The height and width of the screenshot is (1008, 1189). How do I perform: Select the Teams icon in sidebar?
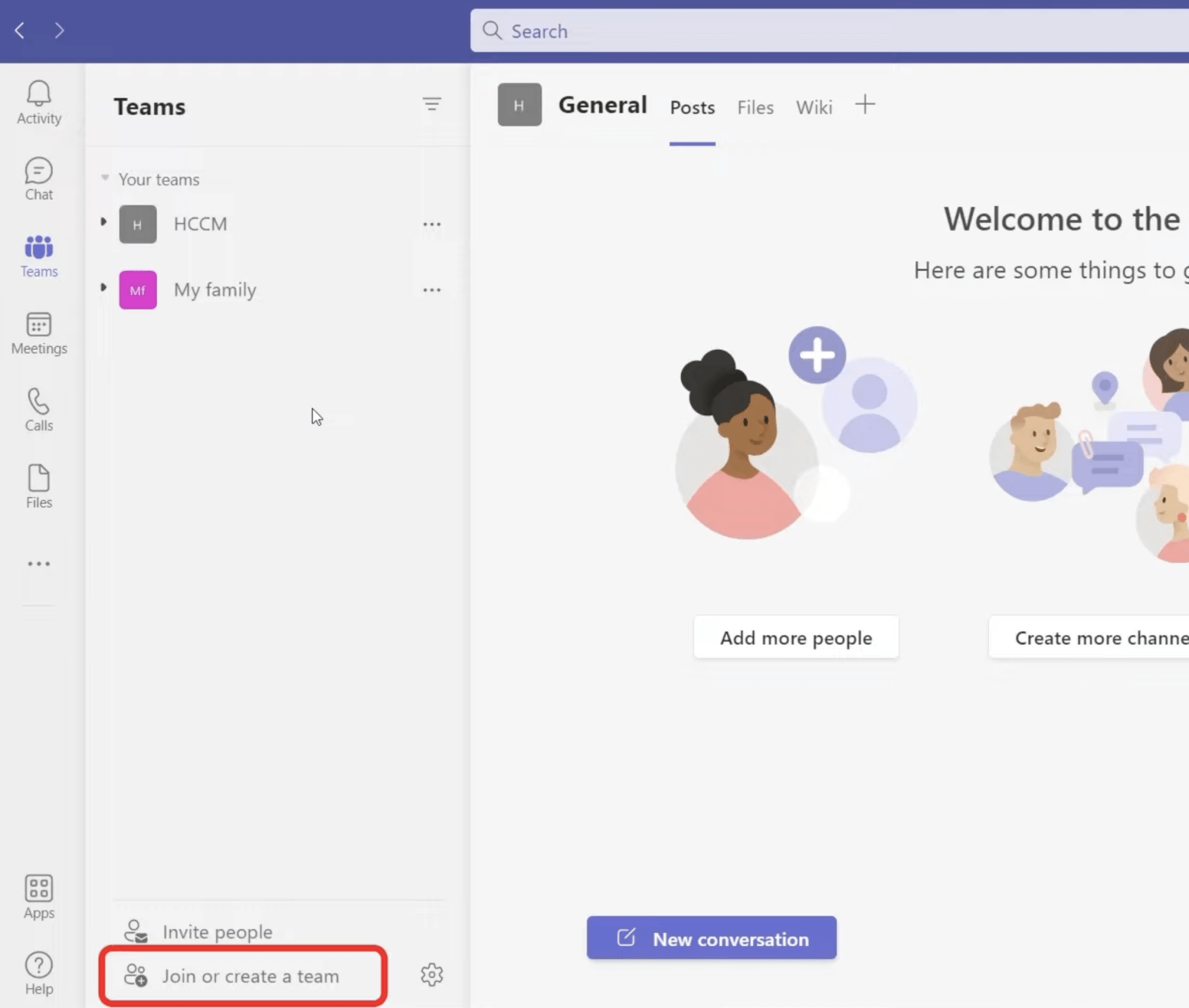point(38,255)
